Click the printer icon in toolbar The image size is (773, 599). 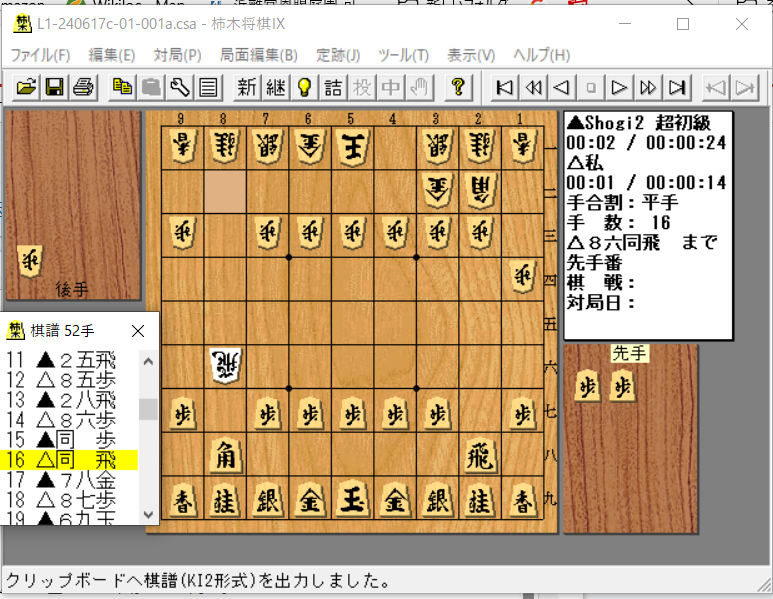click(x=82, y=87)
